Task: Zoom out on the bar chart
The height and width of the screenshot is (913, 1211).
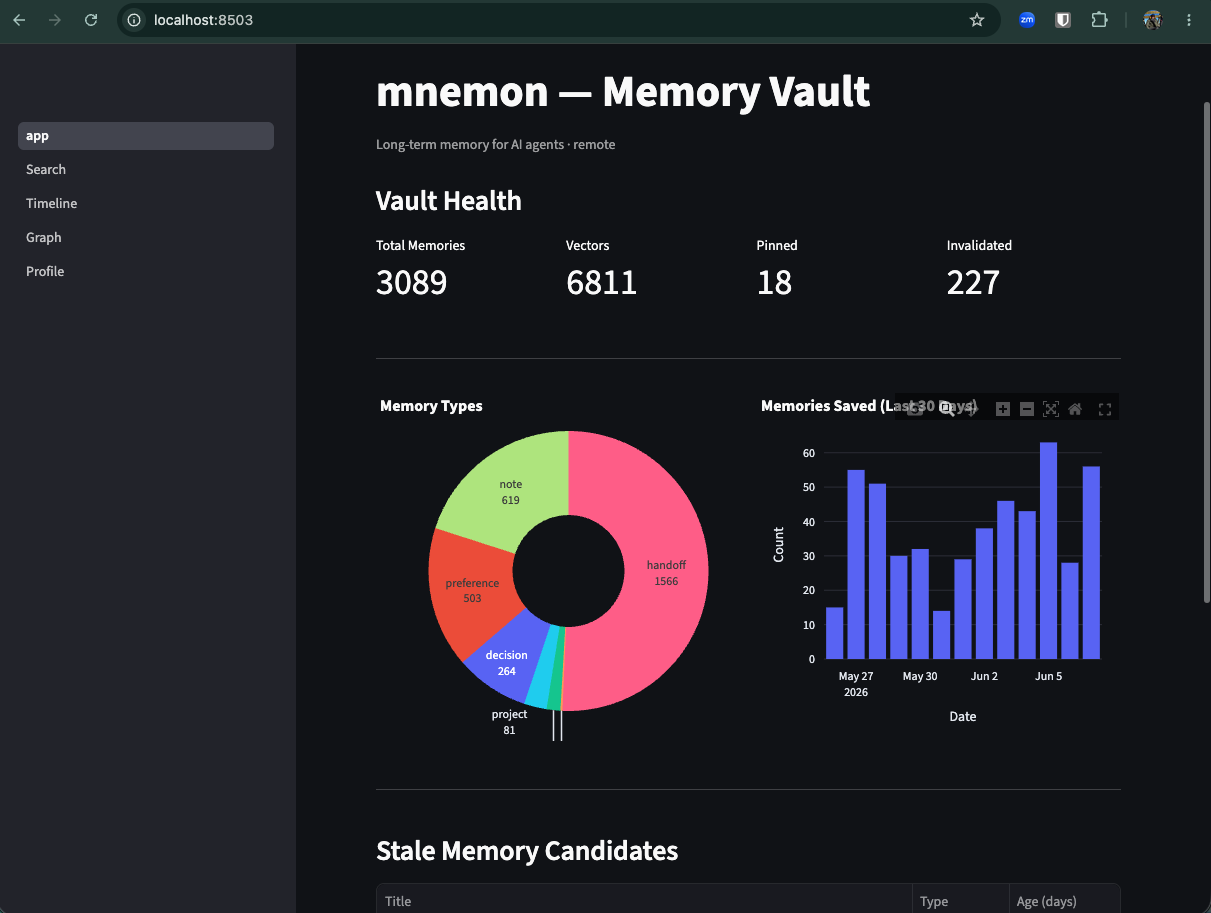Action: (1026, 408)
